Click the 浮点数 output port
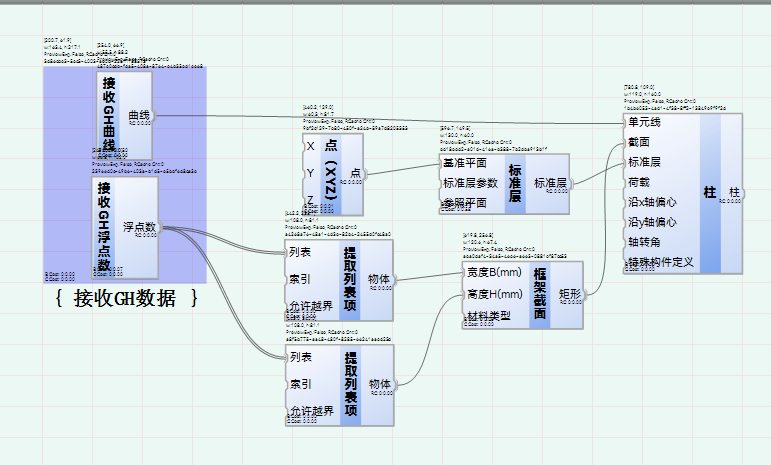Image resolution: width=771 pixels, height=465 pixels. [139, 227]
